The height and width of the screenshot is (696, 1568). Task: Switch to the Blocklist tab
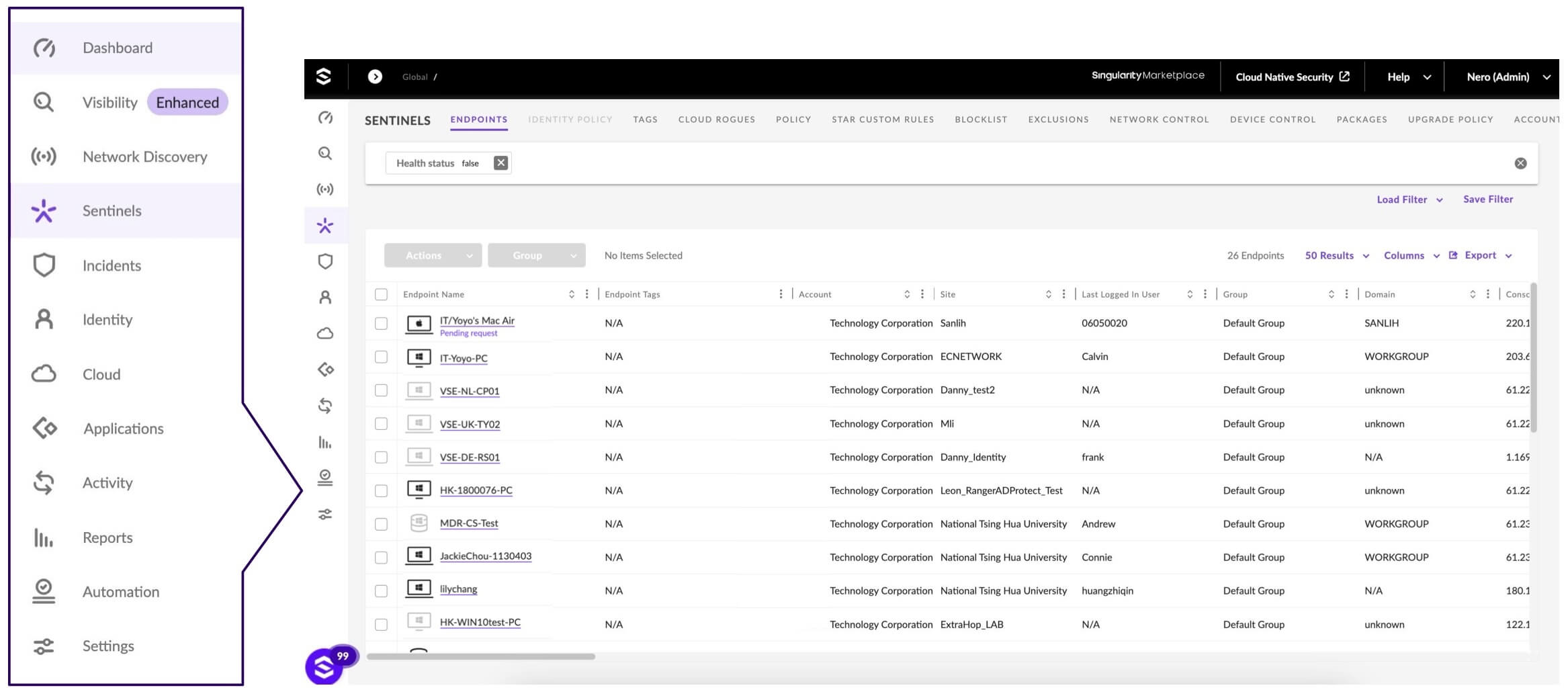pos(981,120)
